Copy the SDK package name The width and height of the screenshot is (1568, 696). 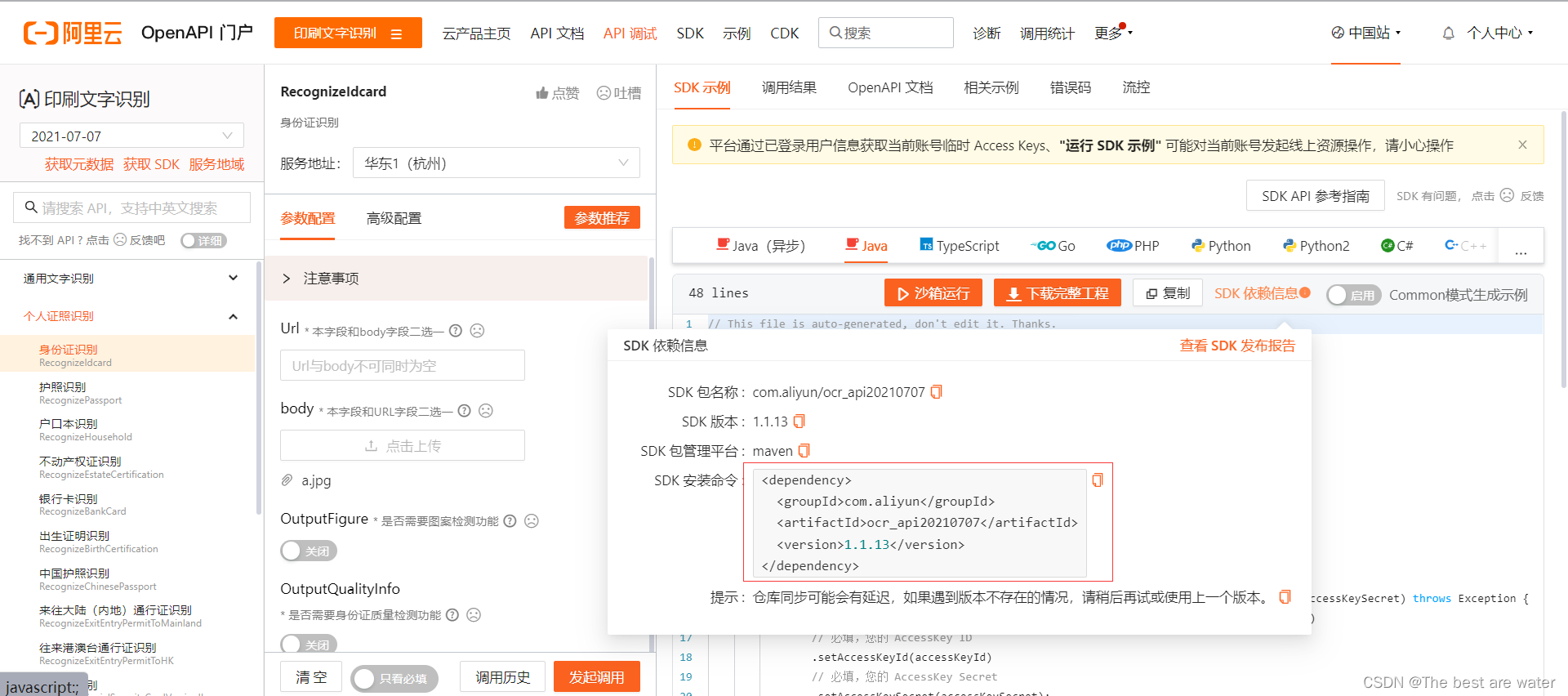(x=937, y=392)
